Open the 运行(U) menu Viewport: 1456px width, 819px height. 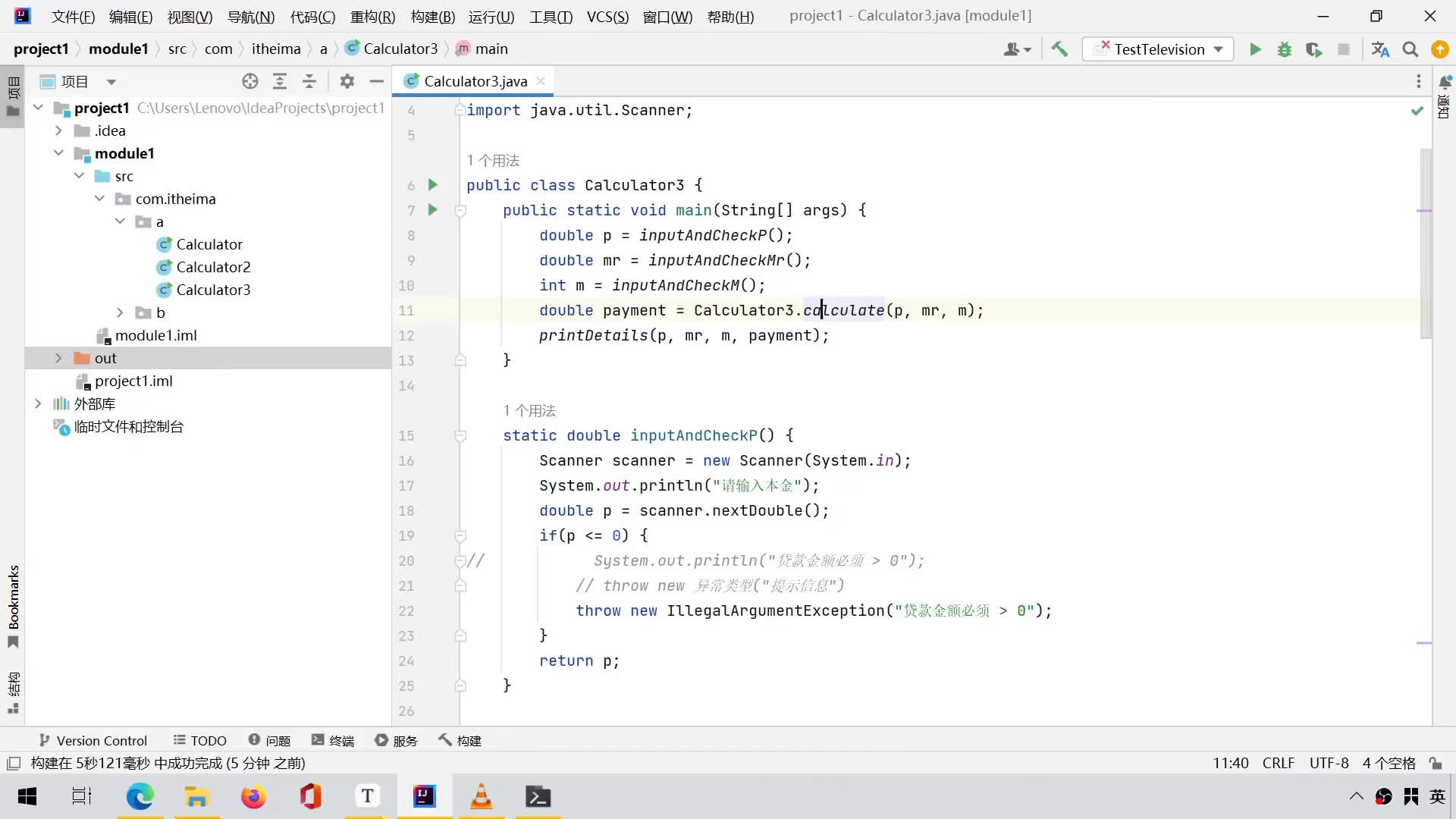[491, 17]
